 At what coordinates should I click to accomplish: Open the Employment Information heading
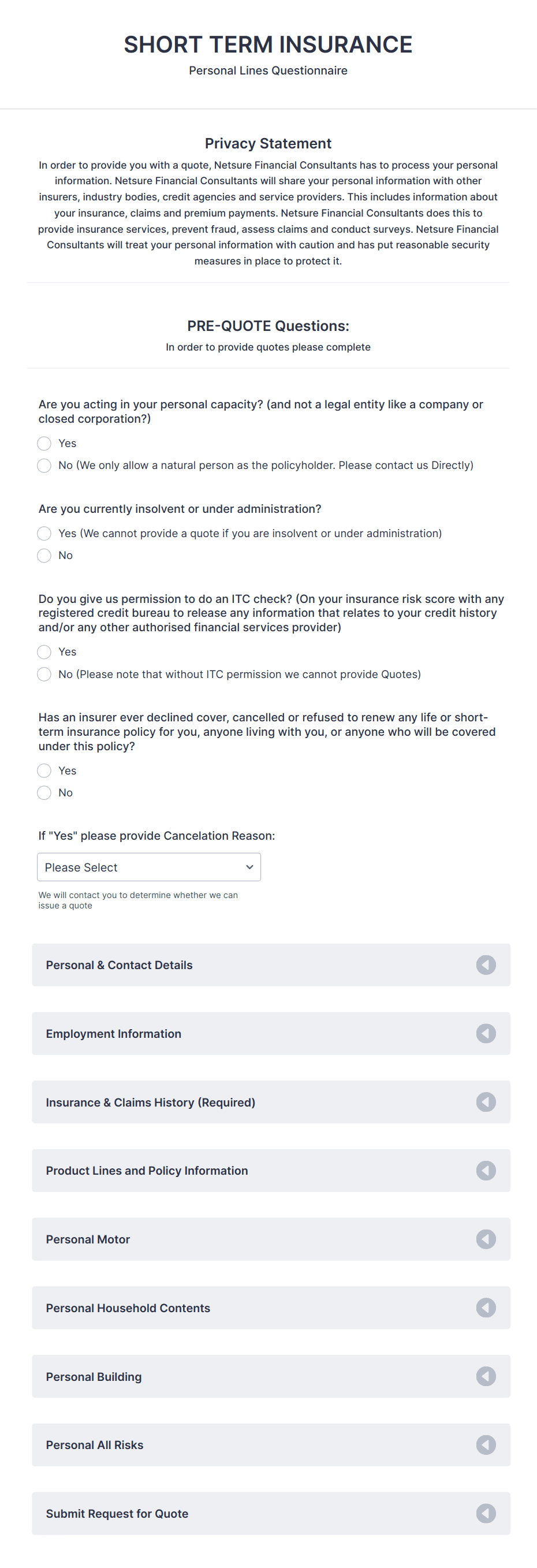point(113,1034)
